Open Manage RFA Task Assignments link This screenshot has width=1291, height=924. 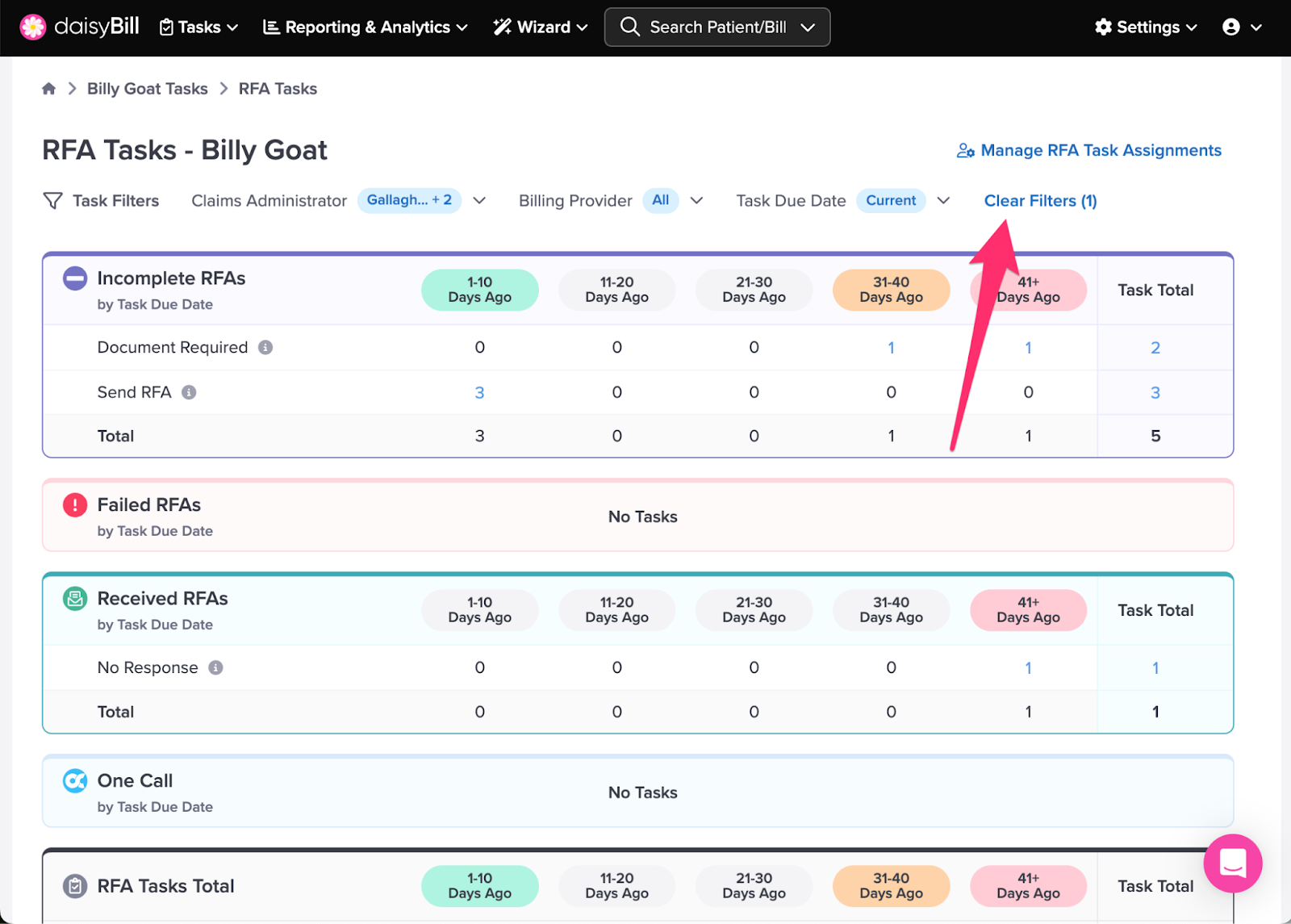click(x=1089, y=150)
